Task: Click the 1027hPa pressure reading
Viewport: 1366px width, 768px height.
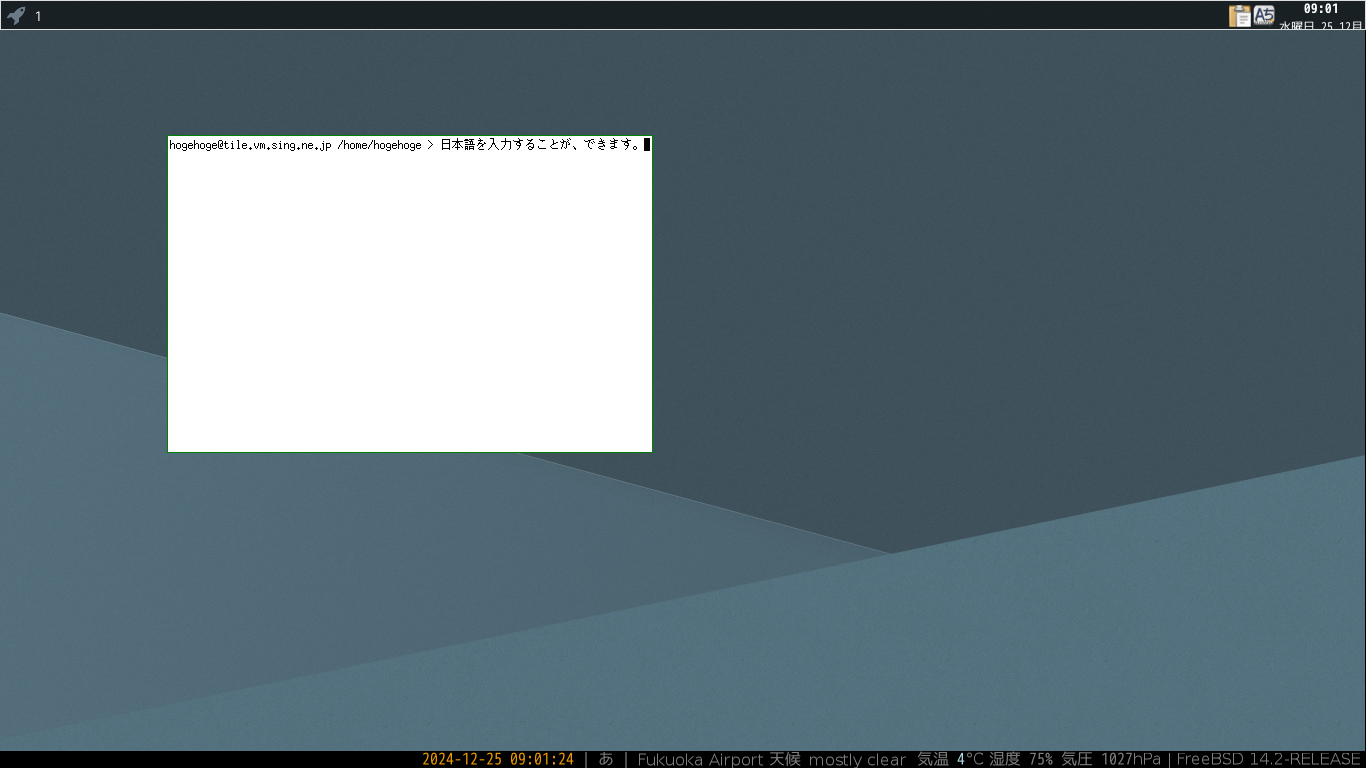Action: pos(1131,760)
